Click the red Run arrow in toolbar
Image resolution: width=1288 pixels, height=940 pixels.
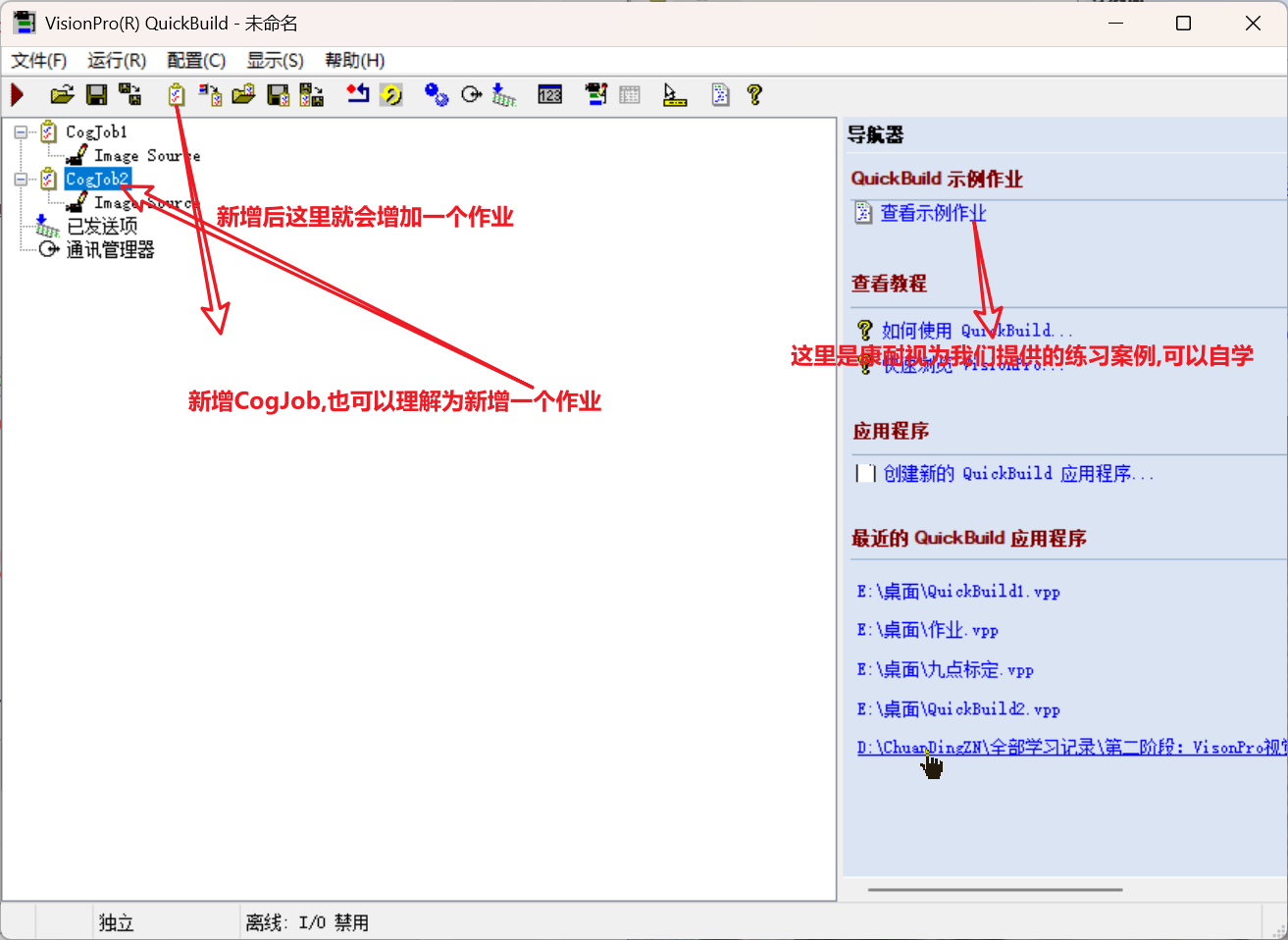pyautogui.click(x=17, y=95)
